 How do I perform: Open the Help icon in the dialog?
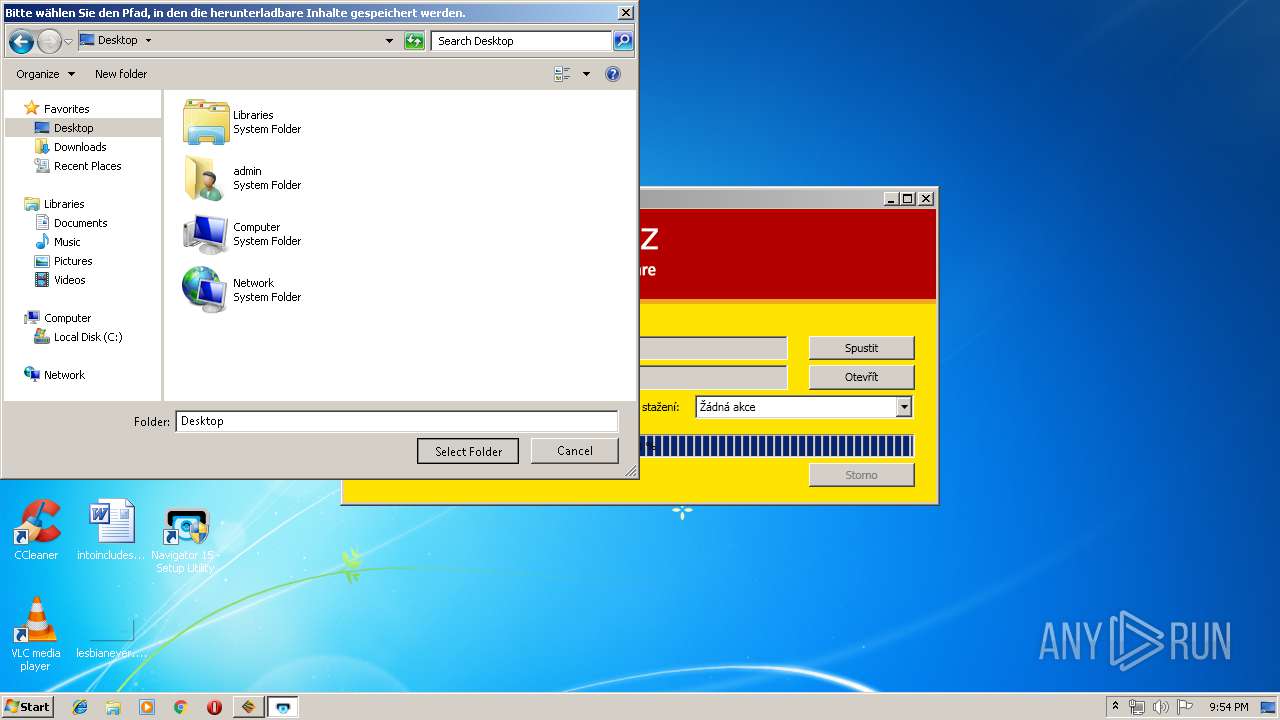pos(613,74)
